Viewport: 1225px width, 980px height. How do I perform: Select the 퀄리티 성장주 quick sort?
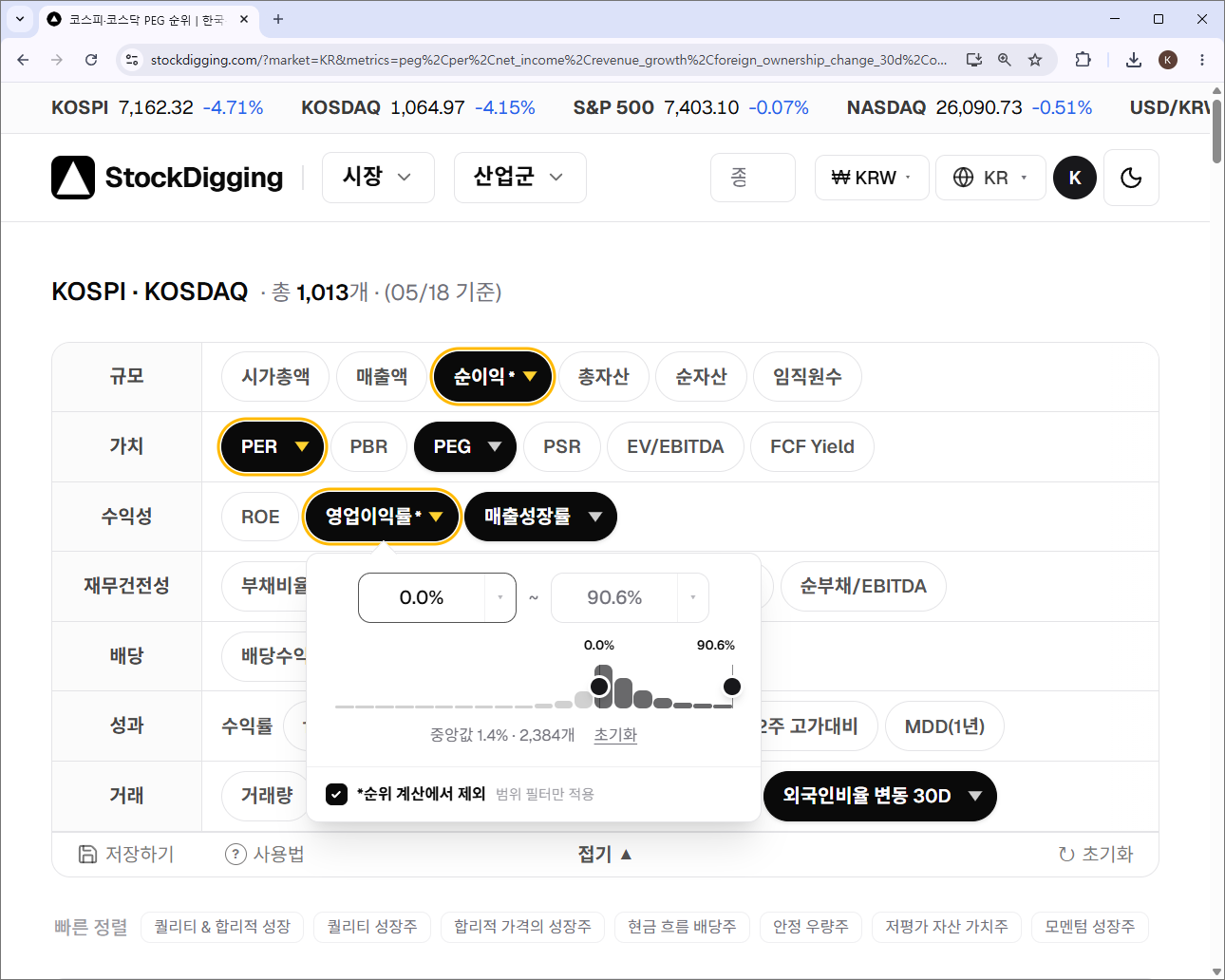coord(372,927)
